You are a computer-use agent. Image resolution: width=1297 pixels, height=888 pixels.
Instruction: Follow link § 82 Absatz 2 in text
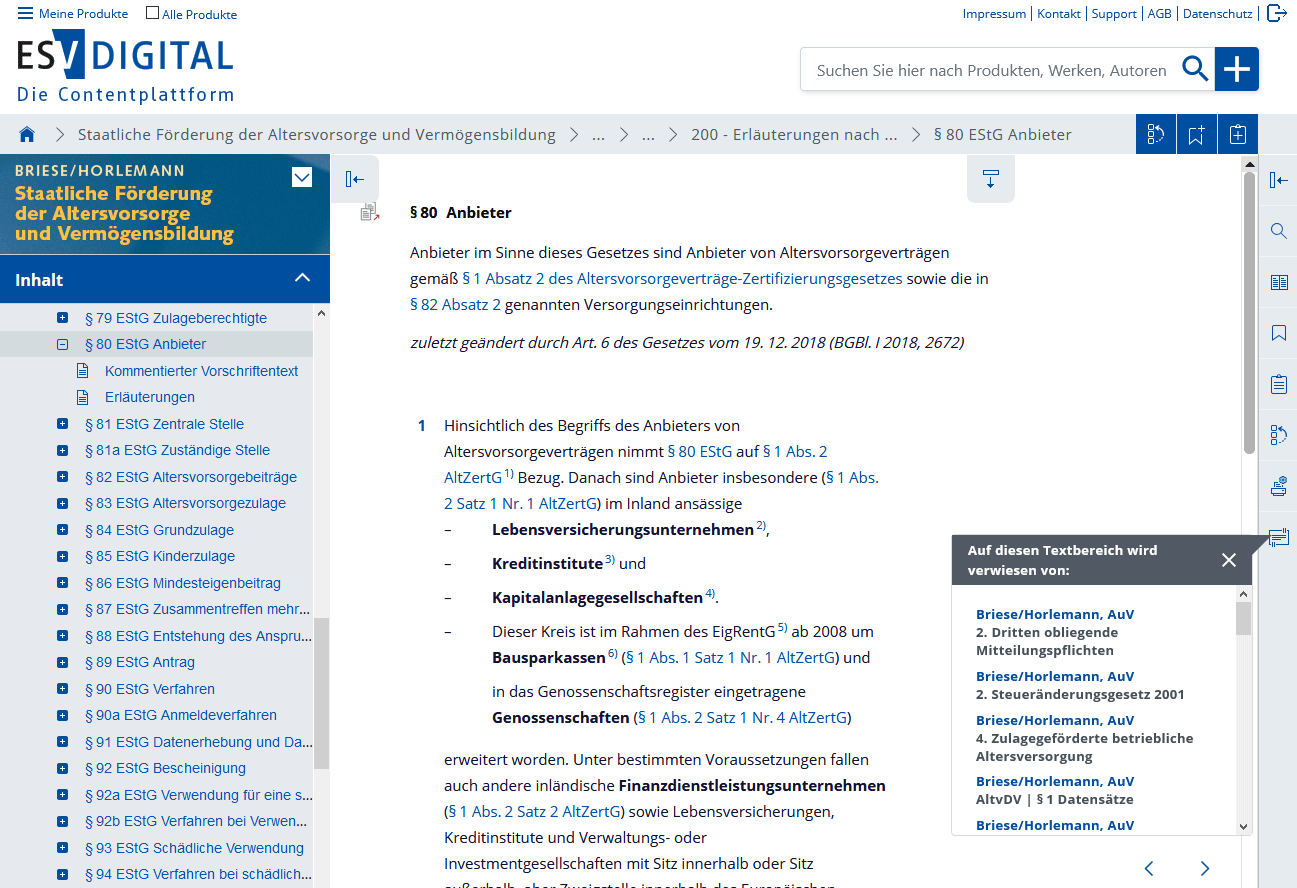455,304
